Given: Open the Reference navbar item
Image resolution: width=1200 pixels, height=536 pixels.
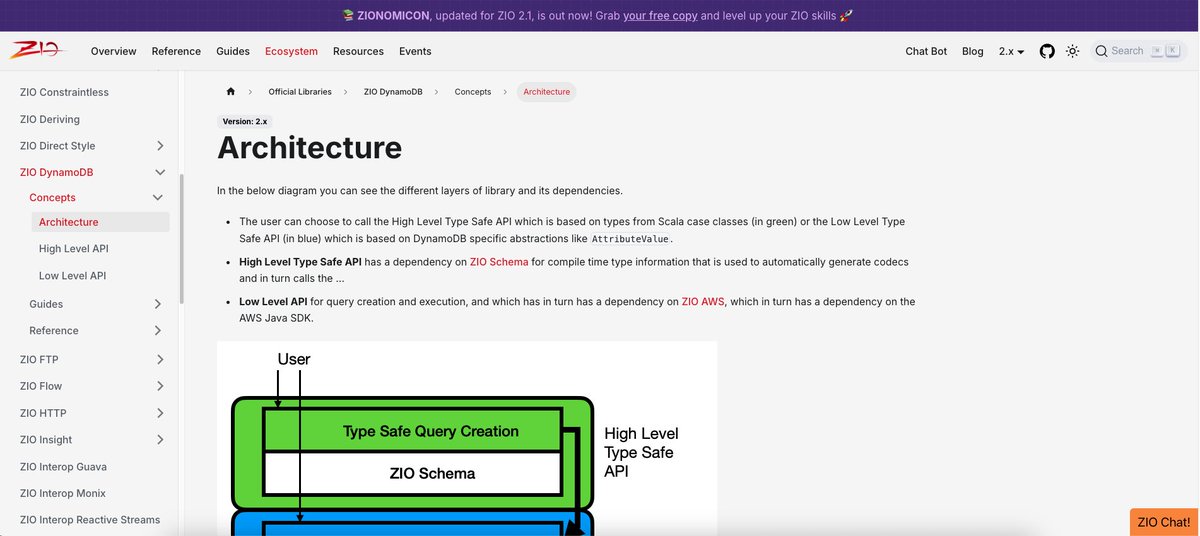Looking at the screenshot, I should (x=176, y=51).
